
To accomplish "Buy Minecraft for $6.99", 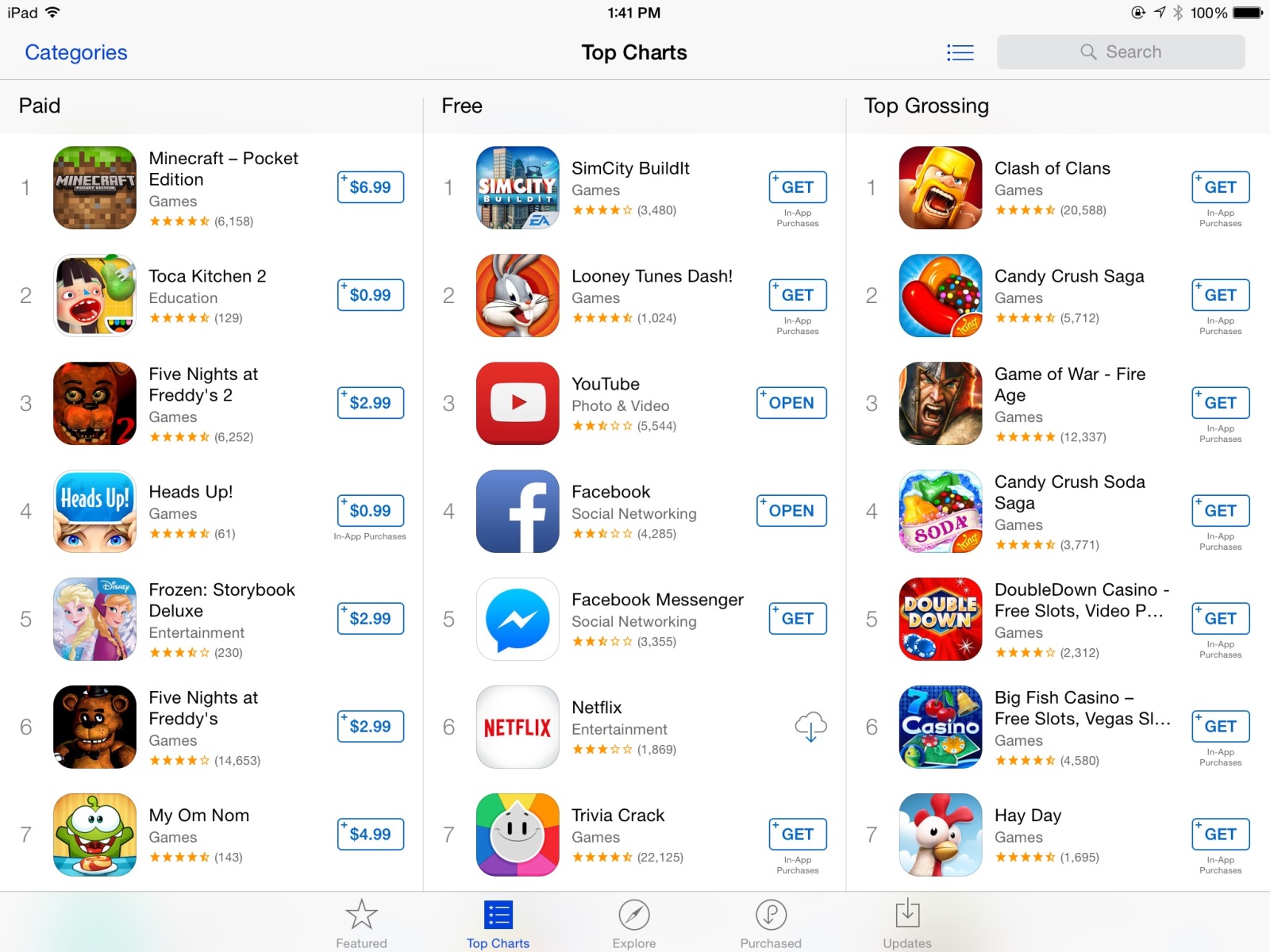I will (x=371, y=187).
